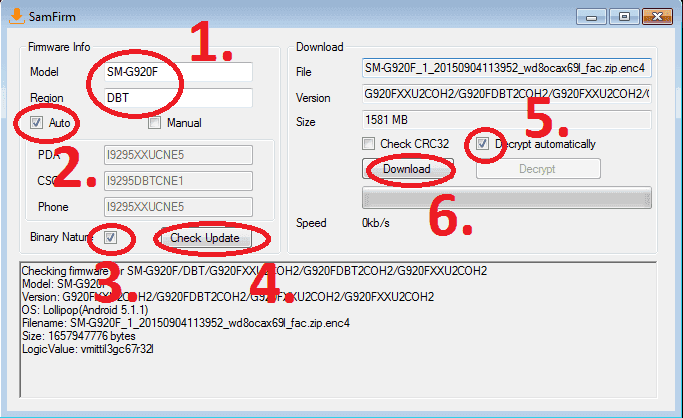Enable the Manual checkbox
The height and width of the screenshot is (418, 683).
click(x=155, y=123)
